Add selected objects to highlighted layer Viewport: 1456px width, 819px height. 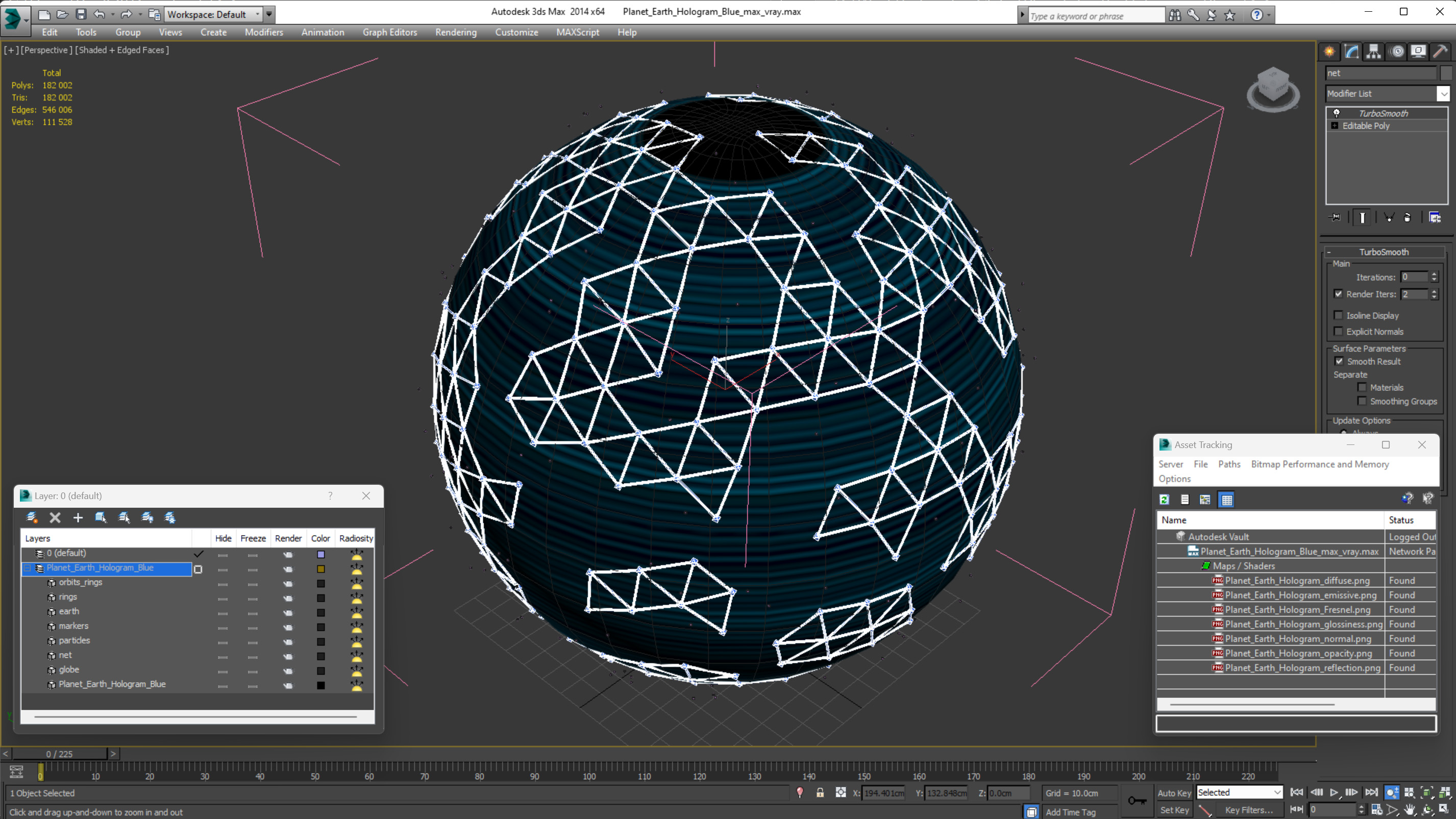[x=78, y=517]
